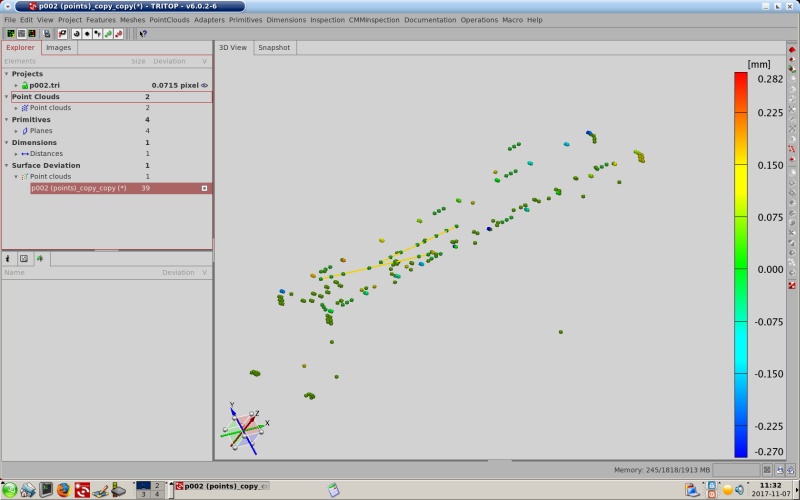This screenshot has width=800, height=500.
Task: Click the top icon in right toolbar
Action: [x=792, y=49]
